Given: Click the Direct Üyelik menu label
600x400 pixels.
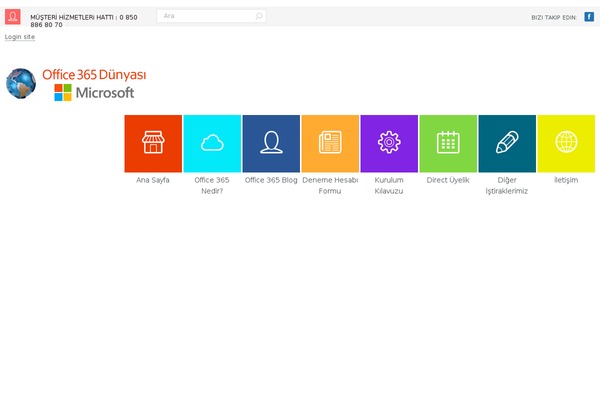Looking at the screenshot, I should tap(448, 180).
